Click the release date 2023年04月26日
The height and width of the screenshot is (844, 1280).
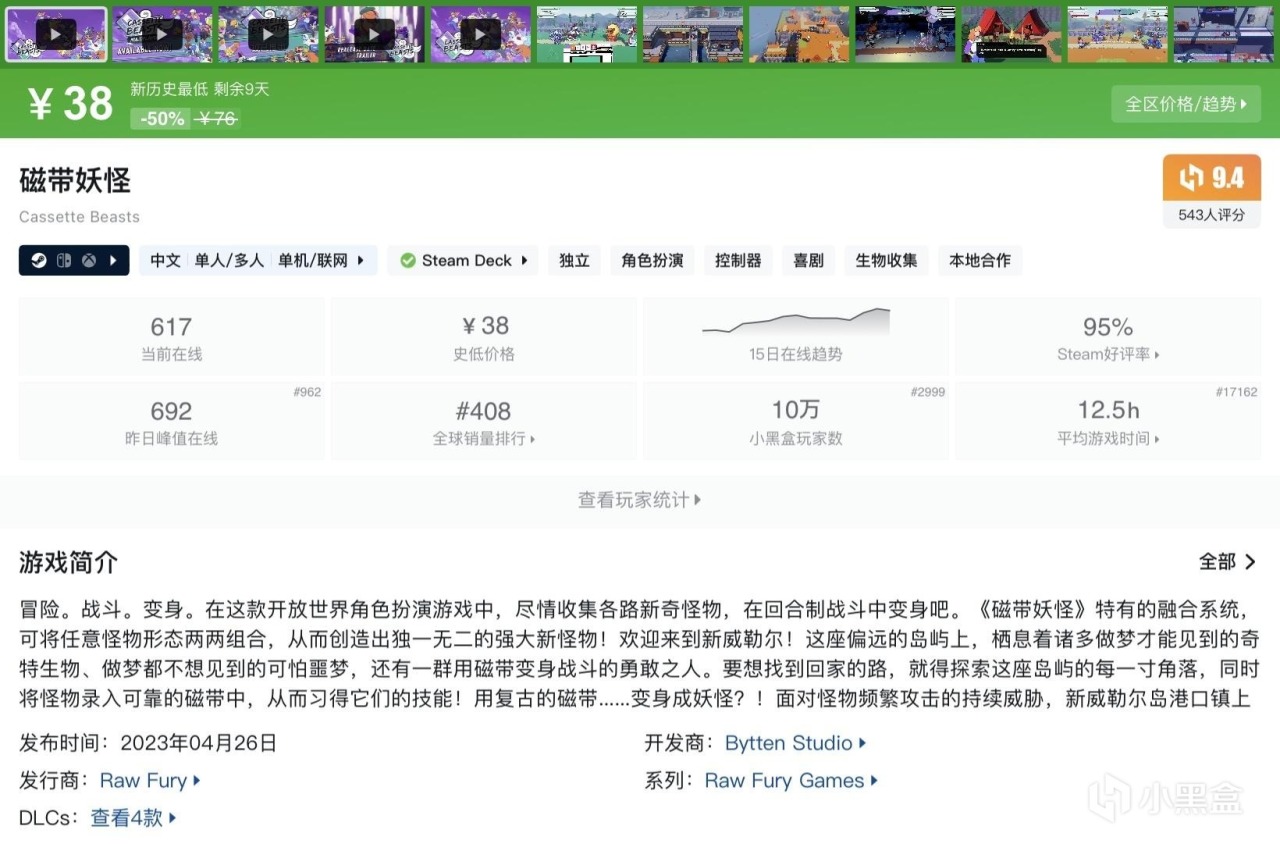point(198,743)
